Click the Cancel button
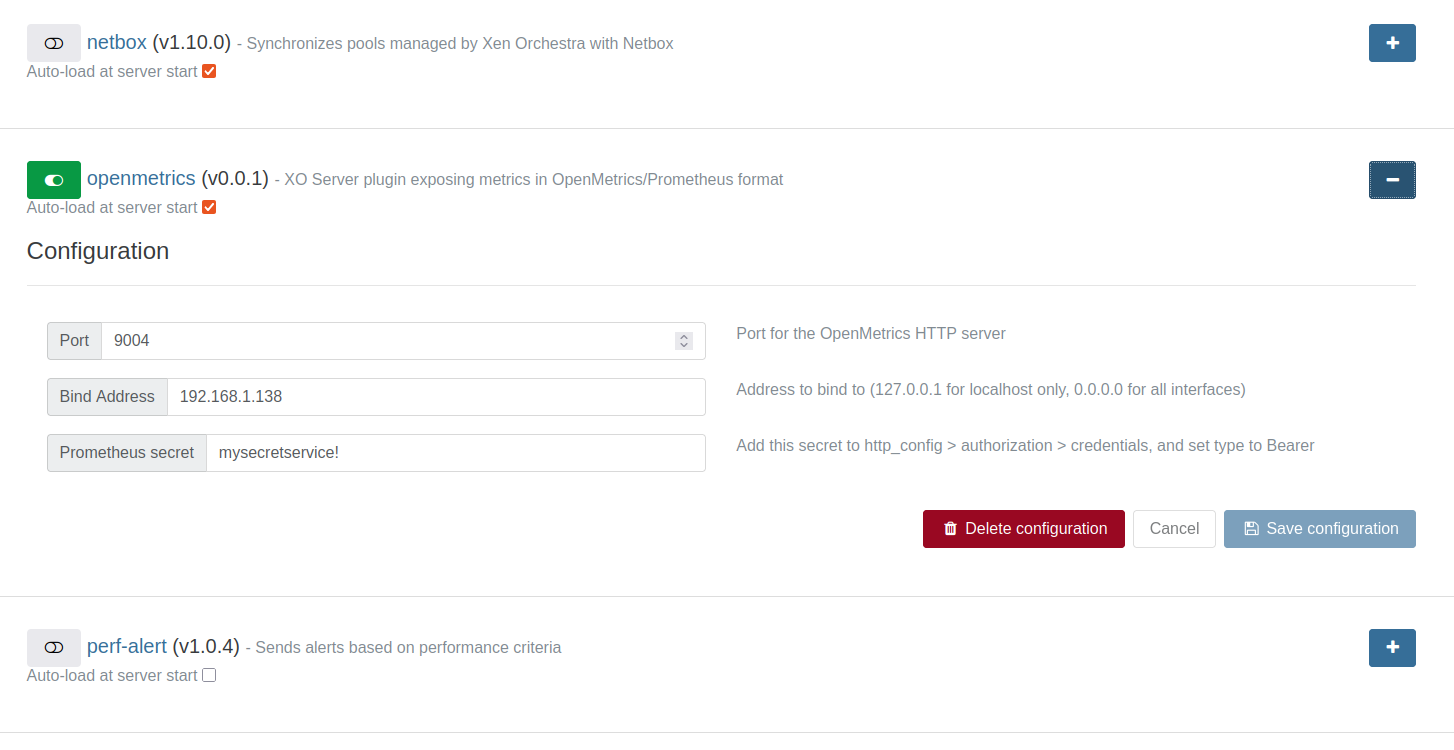Image resolution: width=1454 pixels, height=750 pixels. pyautogui.click(x=1174, y=529)
